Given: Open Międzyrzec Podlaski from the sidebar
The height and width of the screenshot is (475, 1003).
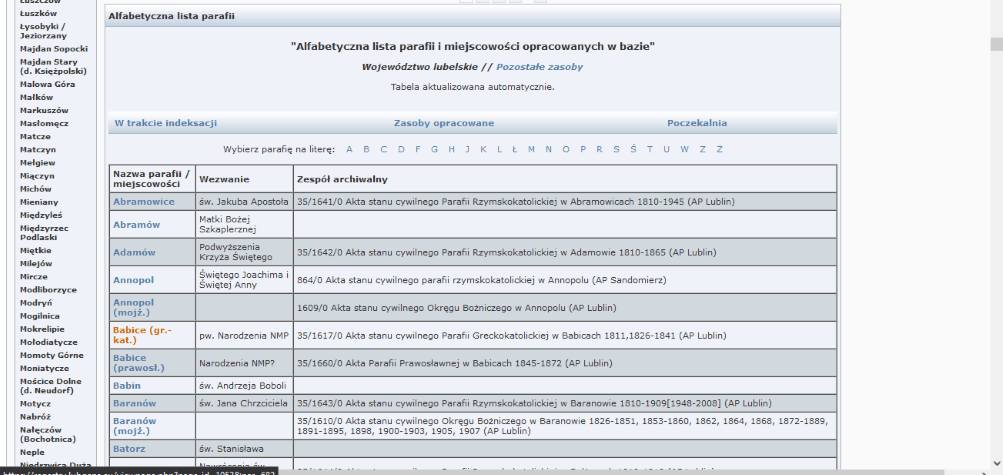Looking at the screenshot, I should click(x=46, y=231).
